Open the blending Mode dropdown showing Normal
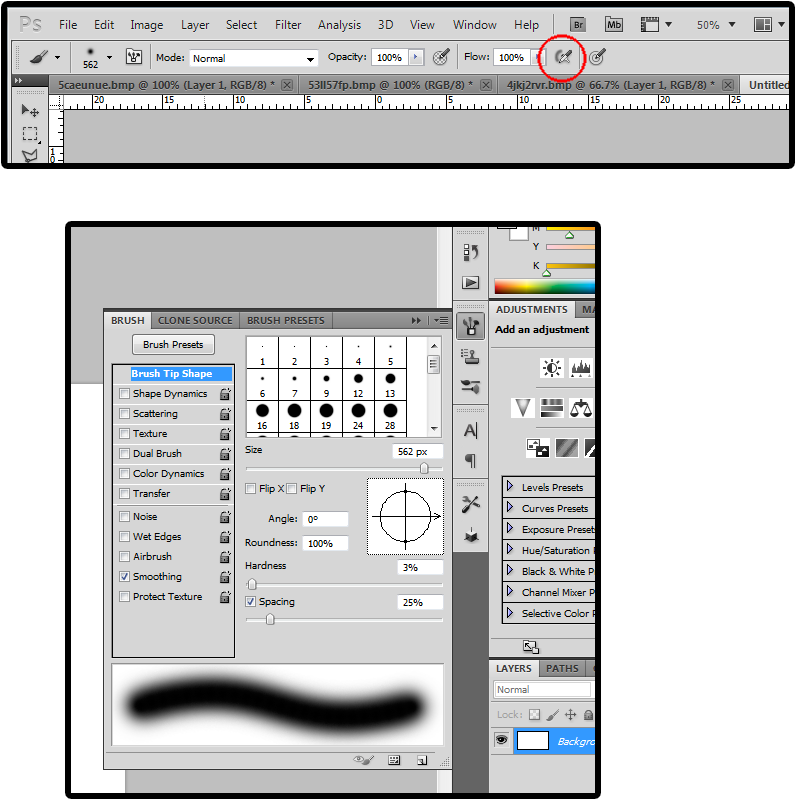 [x=254, y=59]
